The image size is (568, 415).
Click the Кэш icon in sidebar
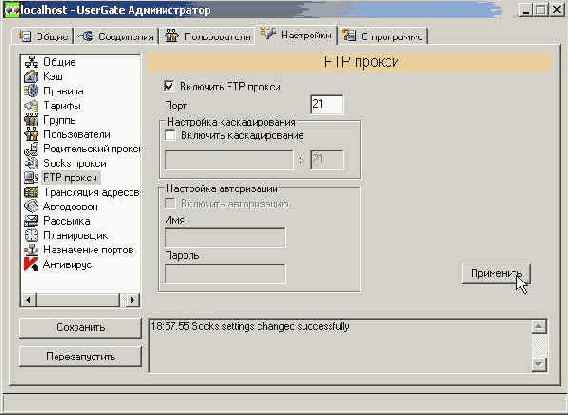(x=31, y=76)
